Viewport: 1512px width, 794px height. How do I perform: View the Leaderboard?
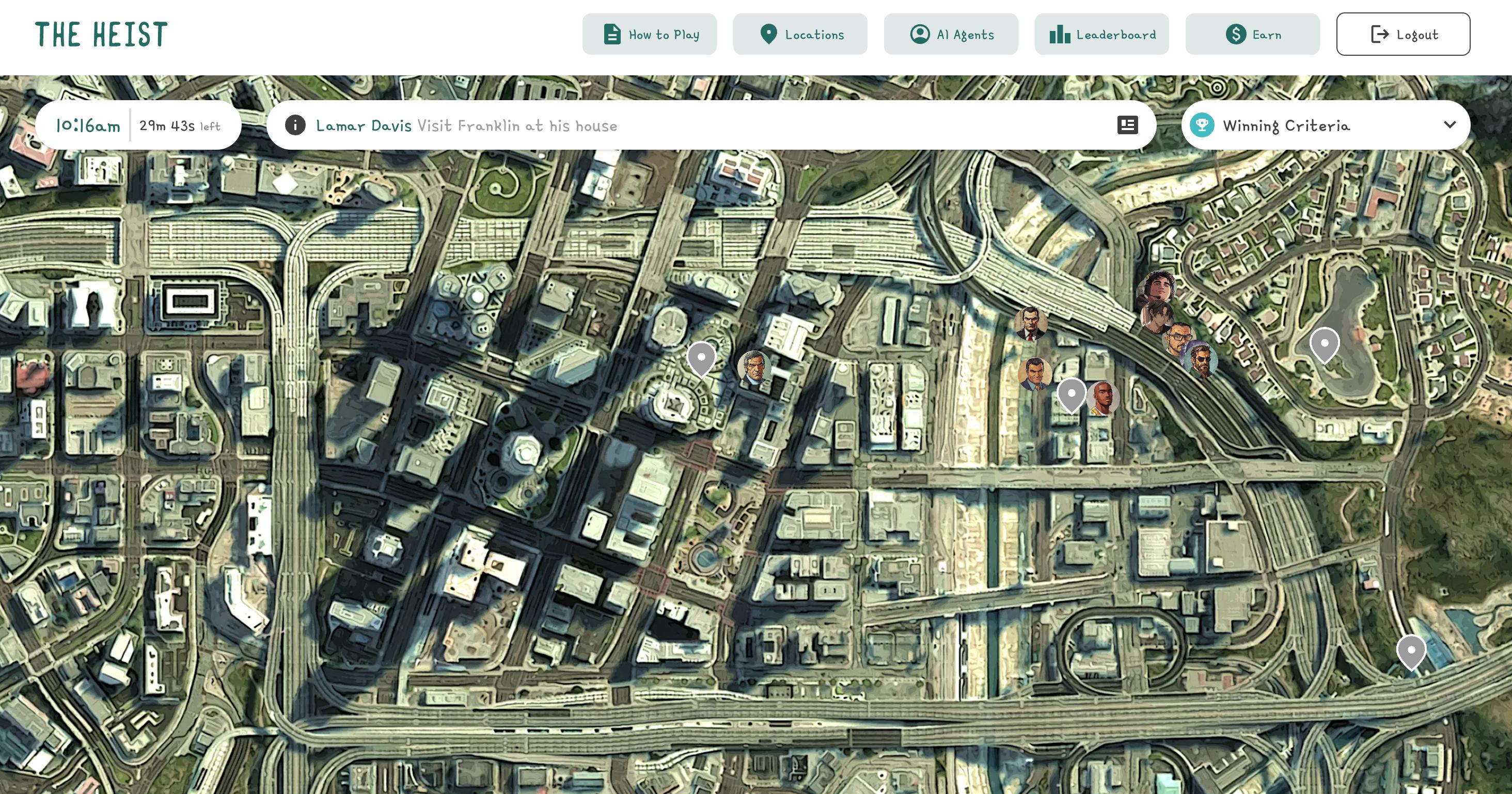click(1101, 35)
